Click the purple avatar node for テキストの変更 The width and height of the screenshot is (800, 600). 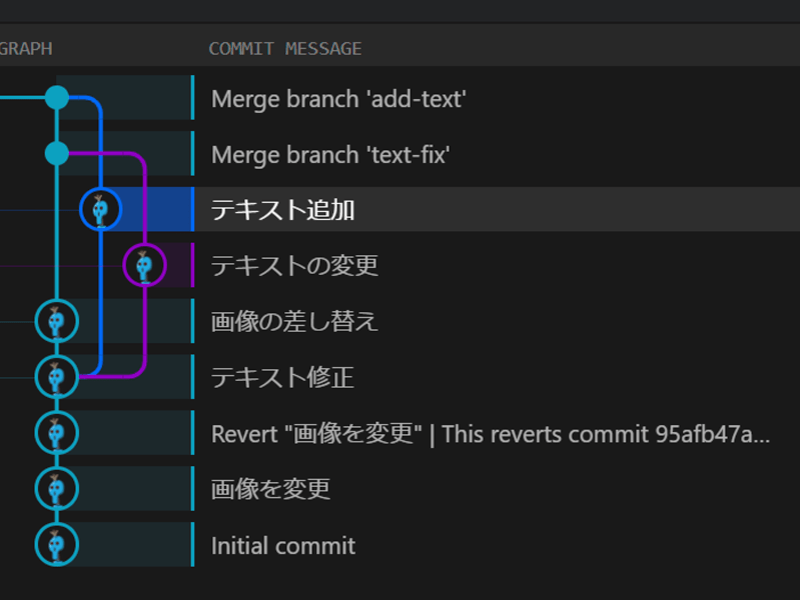click(x=144, y=266)
